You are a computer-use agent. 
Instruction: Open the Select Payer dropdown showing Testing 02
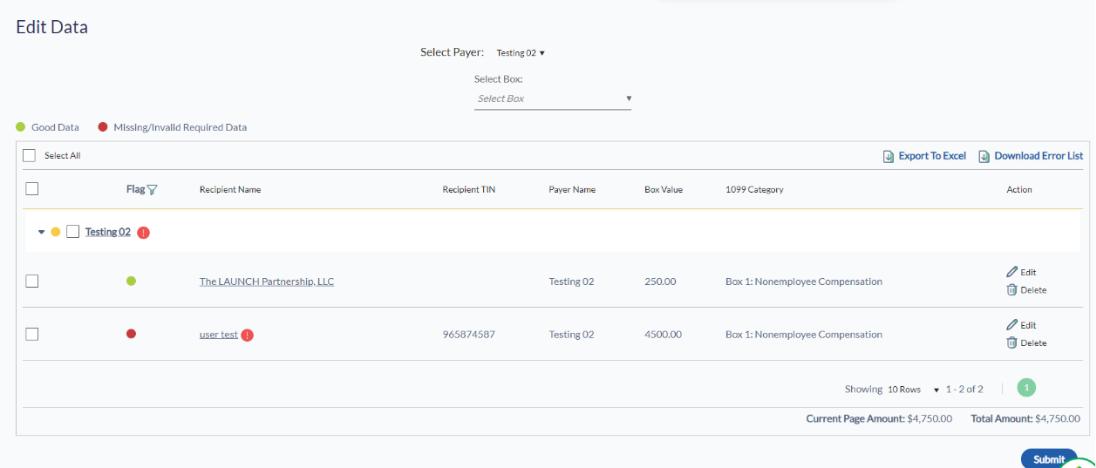pos(520,52)
